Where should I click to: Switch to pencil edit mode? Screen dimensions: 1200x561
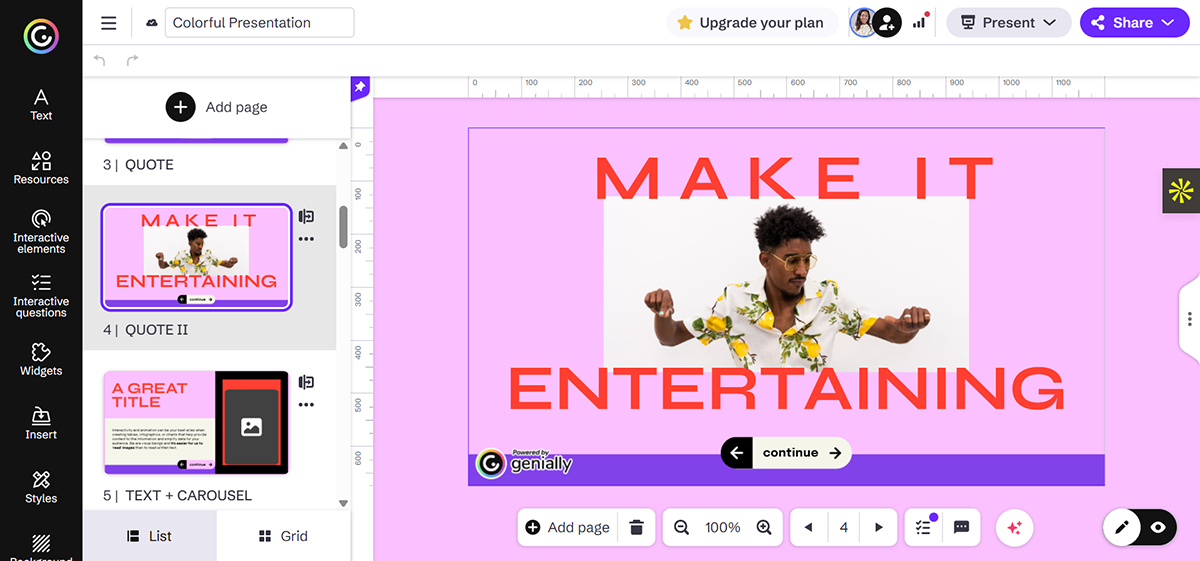pos(1122,527)
